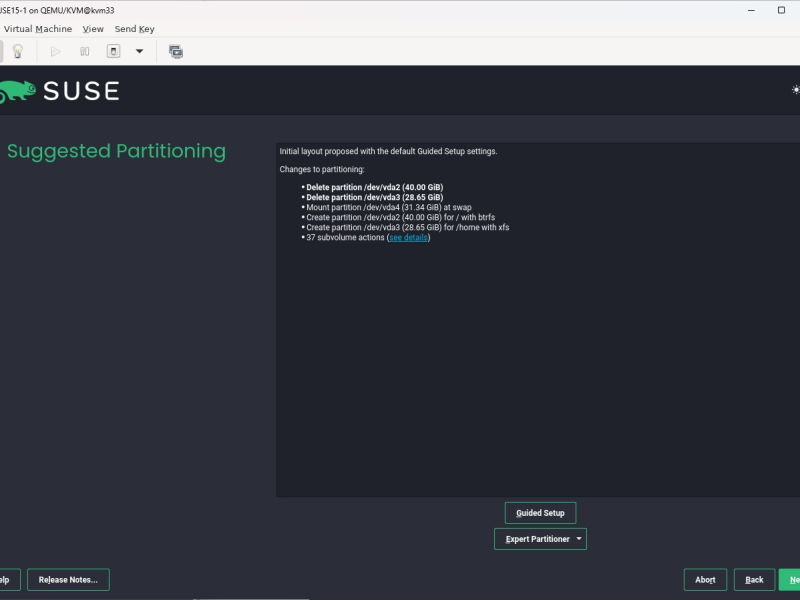Click the SUSE chameleon logo
The image size is (800, 600).
17,92
